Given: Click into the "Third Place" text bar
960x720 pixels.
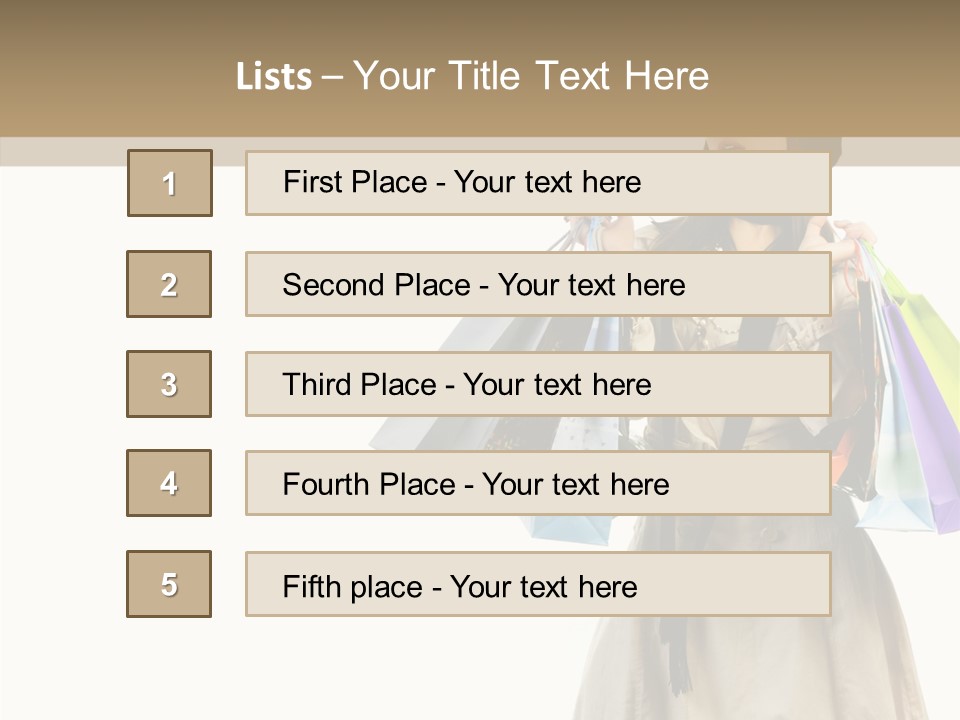Looking at the screenshot, I should tap(537, 384).
